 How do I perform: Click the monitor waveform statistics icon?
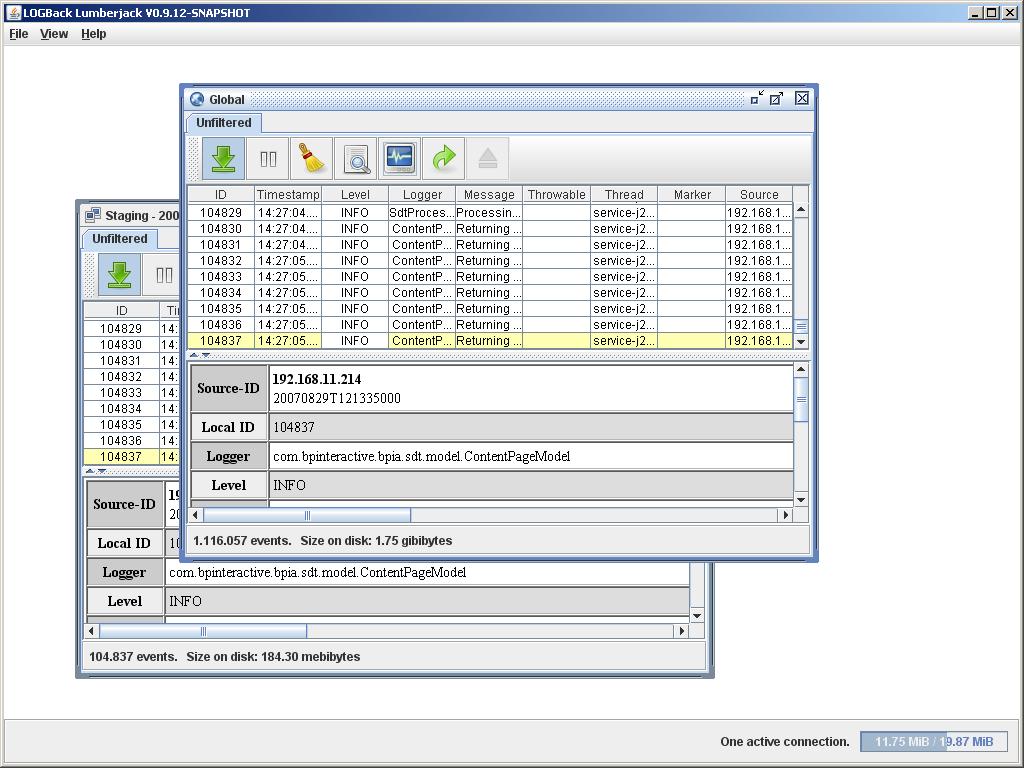coord(399,158)
